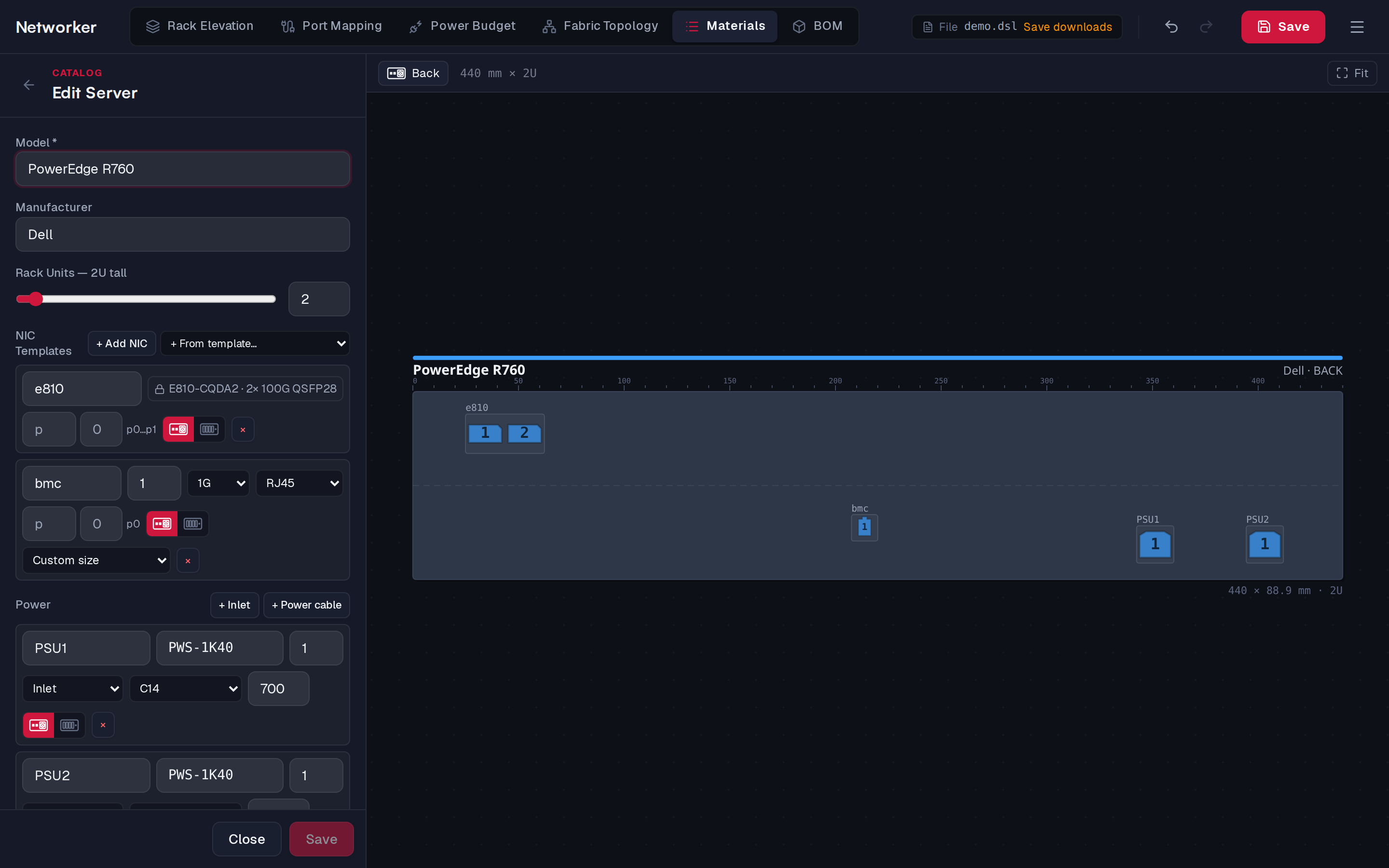Open the Custom size dropdown
The height and width of the screenshot is (868, 1389).
[x=96, y=560]
